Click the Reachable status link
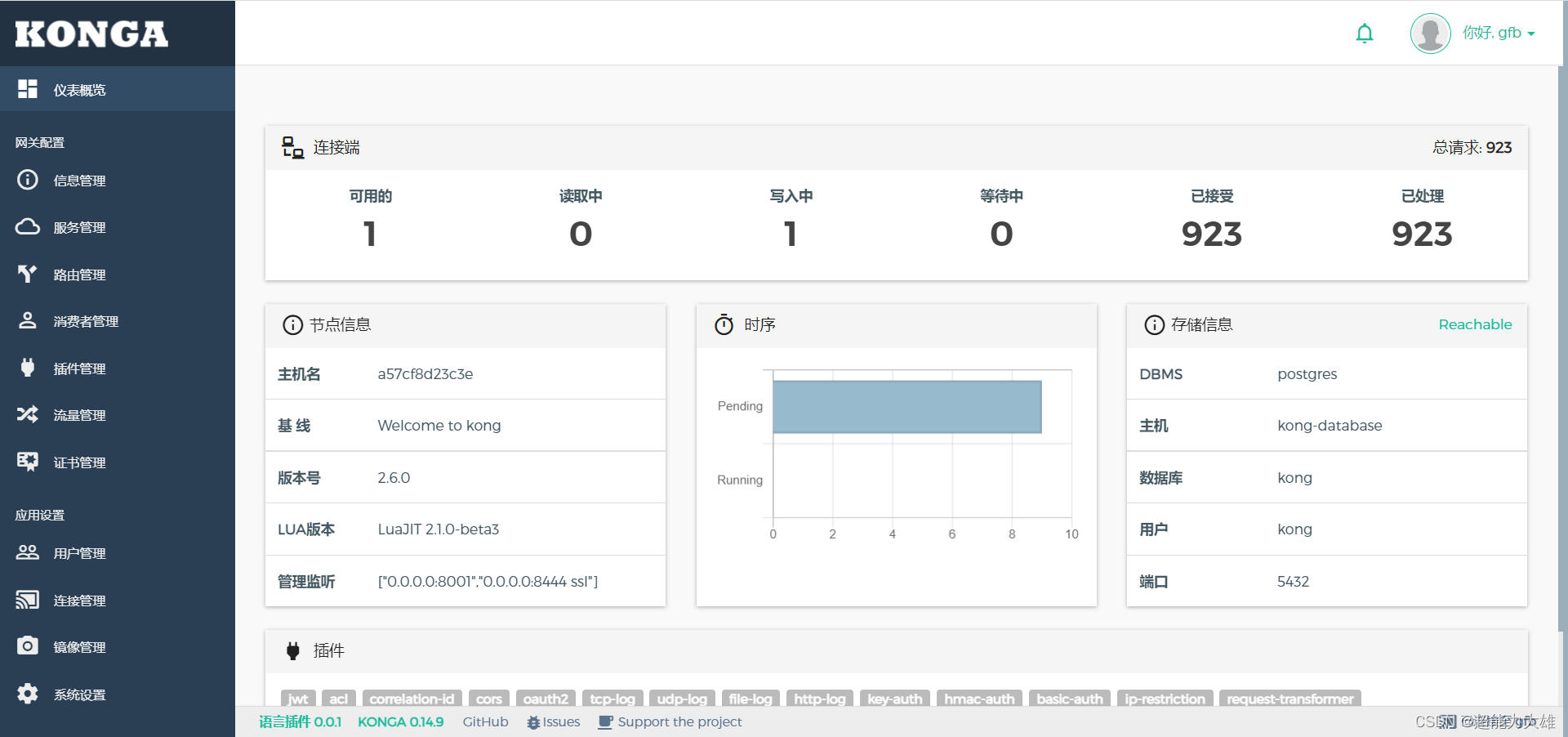This screenshot has width=1568, height=737. (1475, 324)
